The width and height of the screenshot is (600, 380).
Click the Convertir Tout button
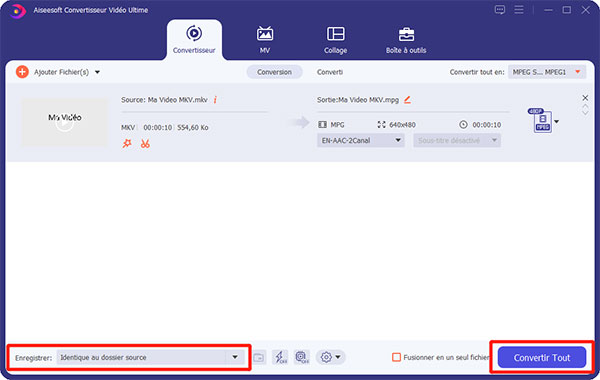(542, 357)
